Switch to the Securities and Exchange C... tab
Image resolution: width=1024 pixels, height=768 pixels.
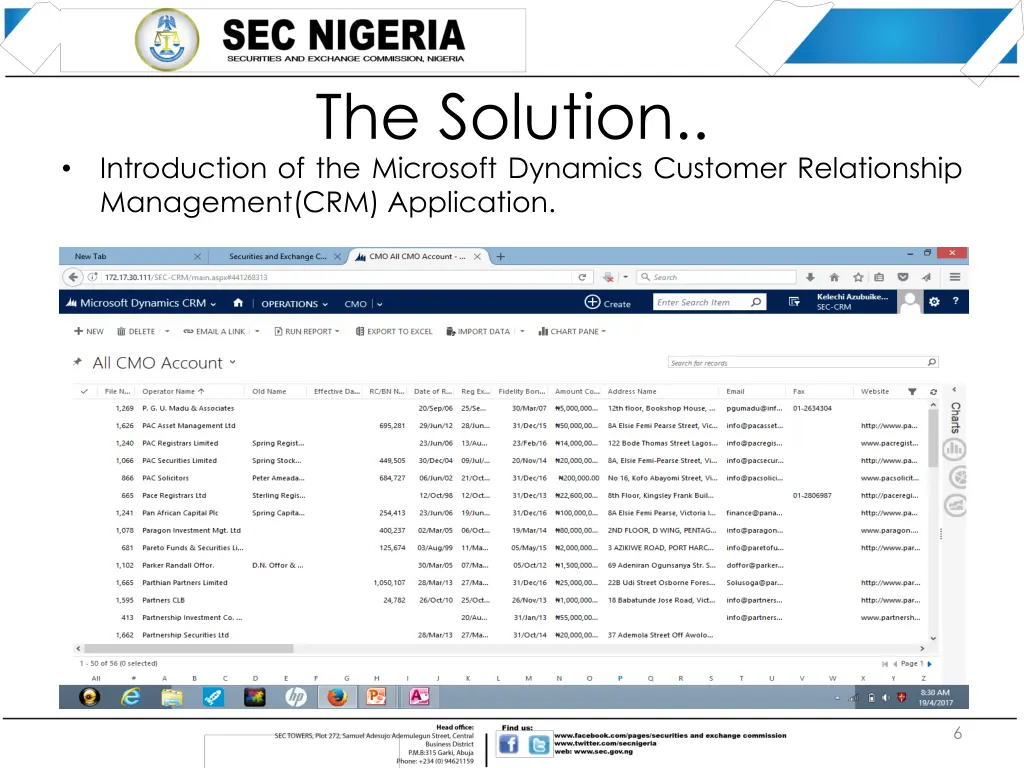point(278,257)
